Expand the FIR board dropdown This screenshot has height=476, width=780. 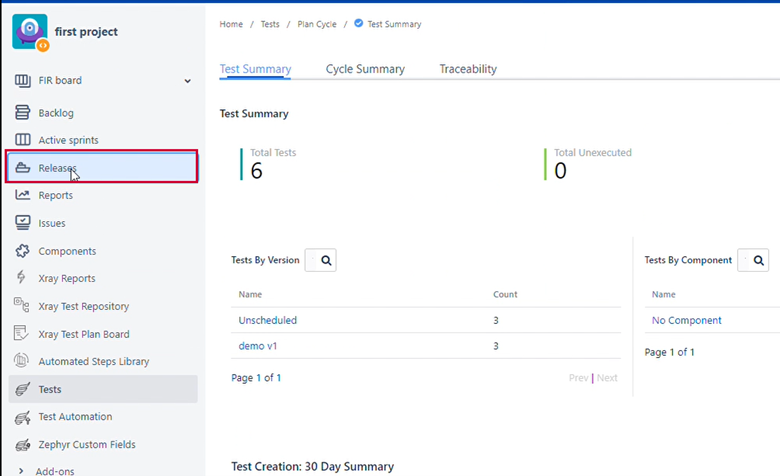click(187, 81)
